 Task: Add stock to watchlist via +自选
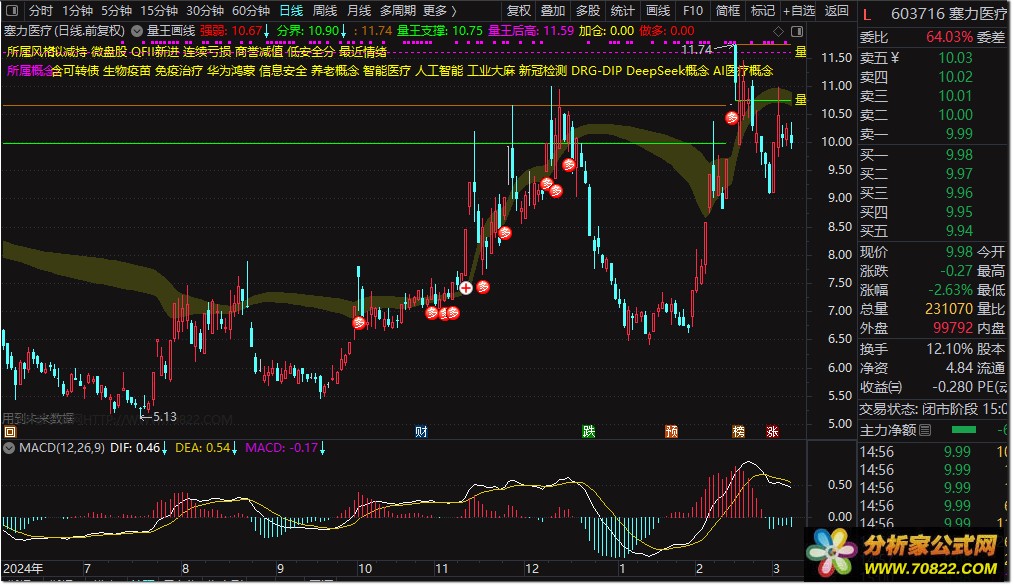799,11
